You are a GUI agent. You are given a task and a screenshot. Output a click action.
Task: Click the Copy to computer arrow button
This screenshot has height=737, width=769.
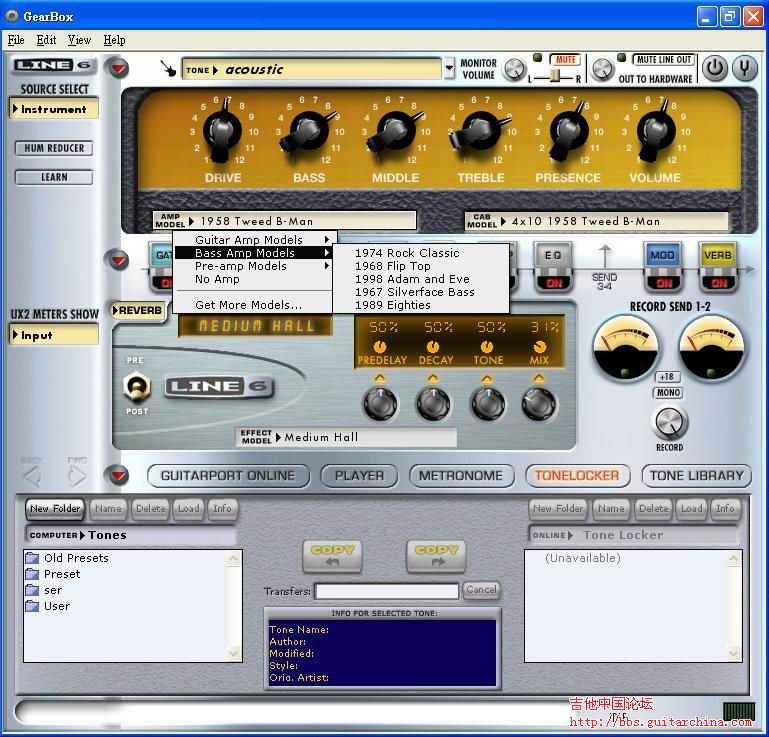coord(333,556)
